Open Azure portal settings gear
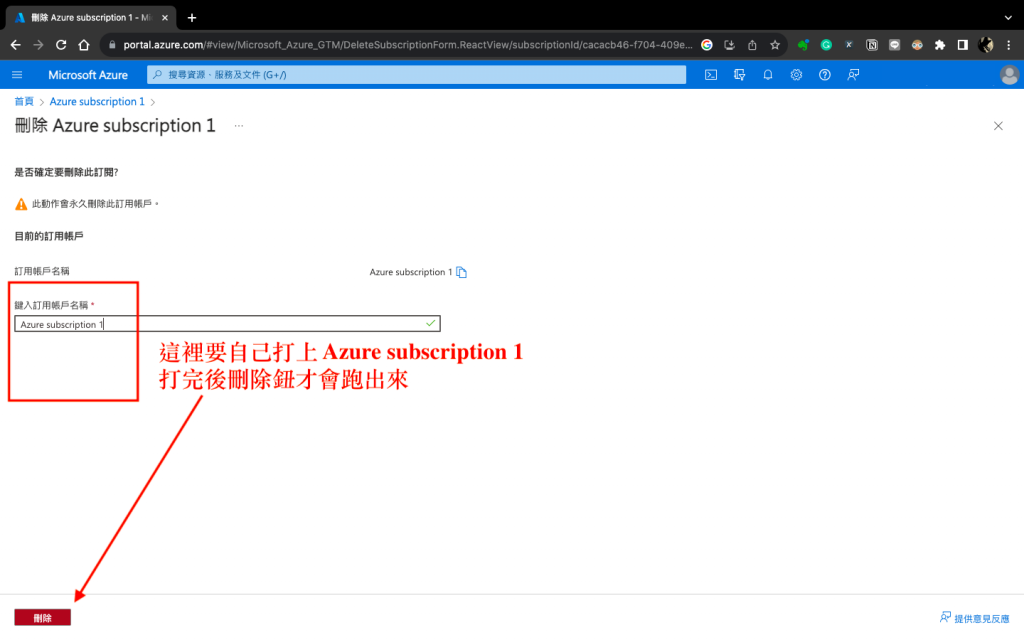This screenshot has height=640, width=1024. coord(796,75)
